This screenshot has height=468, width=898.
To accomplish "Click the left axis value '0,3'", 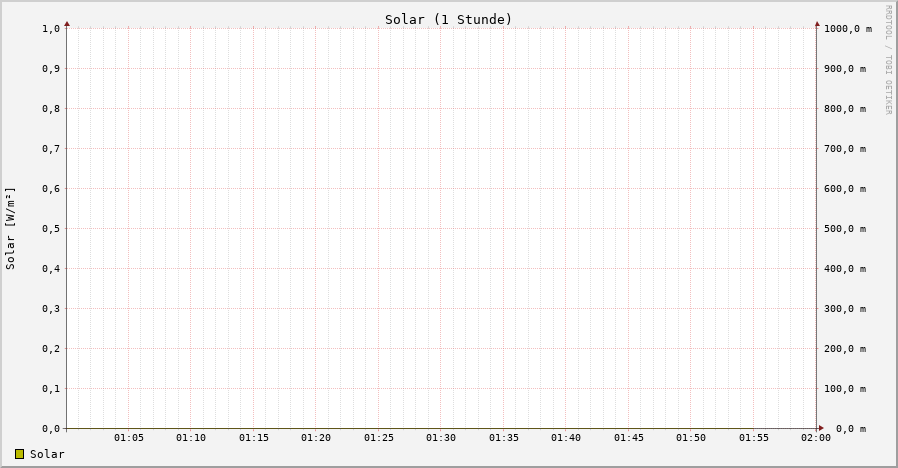I will pyautogui.click(x=51, y=309).
